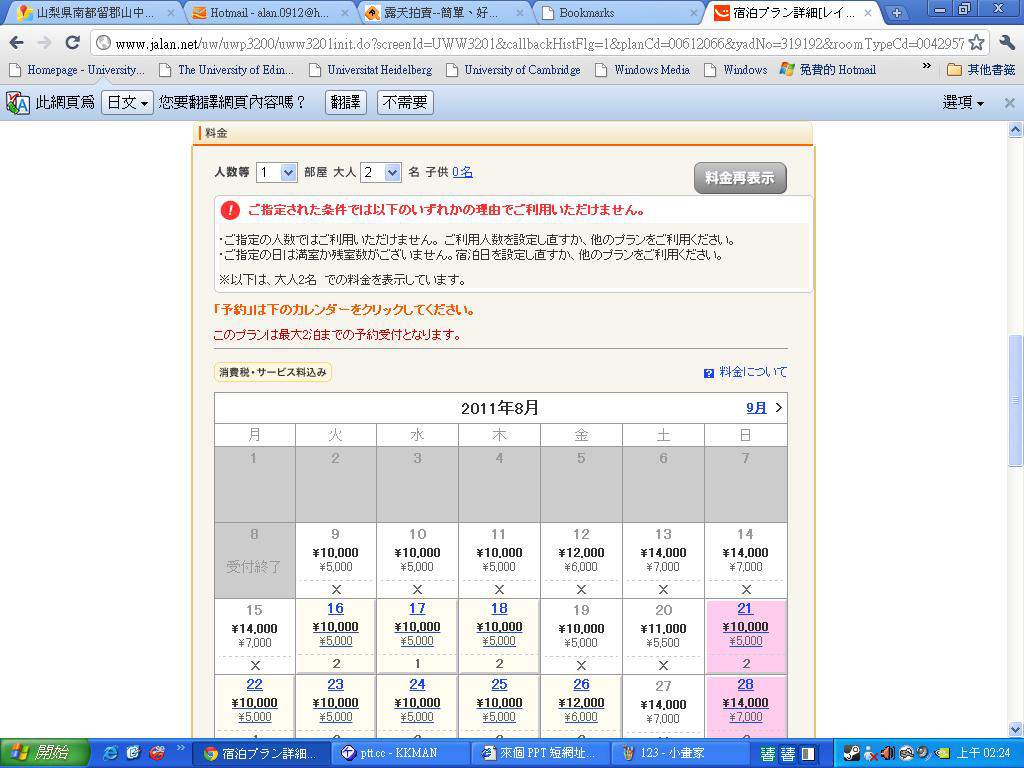
Task: Open the 大人 adults dropdown showing 2
Action: pyautogui.click(x=381, y=172)
